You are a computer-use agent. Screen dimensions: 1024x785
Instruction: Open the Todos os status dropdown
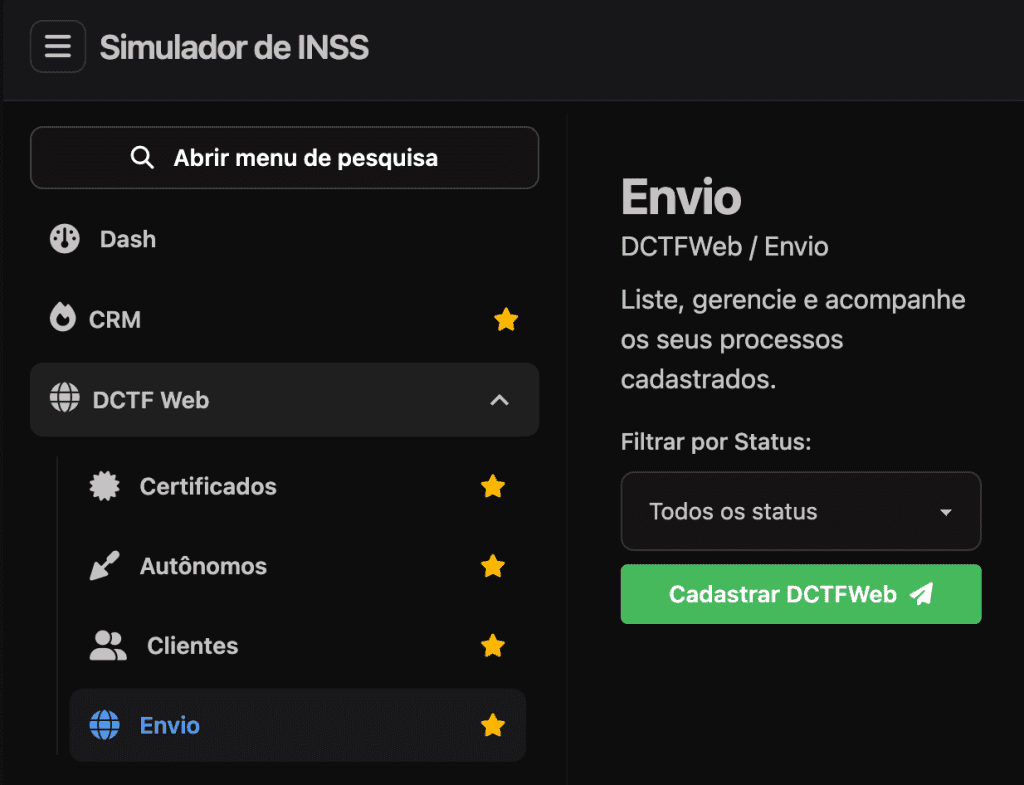coord(800,511)
